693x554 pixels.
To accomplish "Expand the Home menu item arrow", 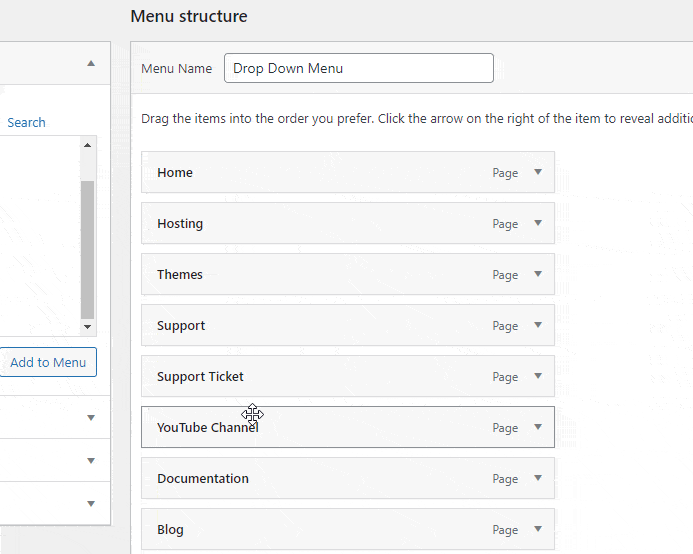I will coord(537,172).
